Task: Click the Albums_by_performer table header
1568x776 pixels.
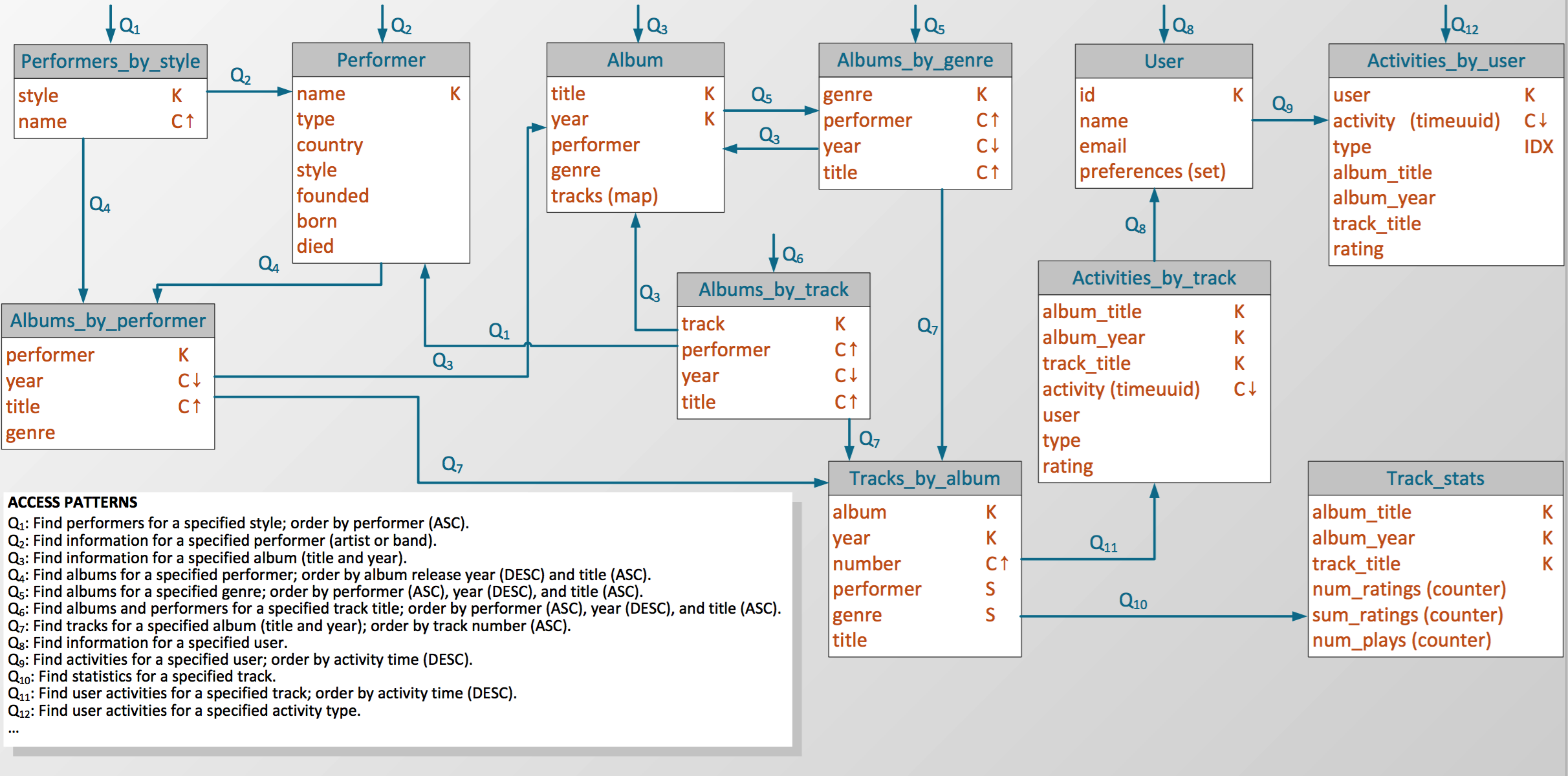Action: coord(108,321)
